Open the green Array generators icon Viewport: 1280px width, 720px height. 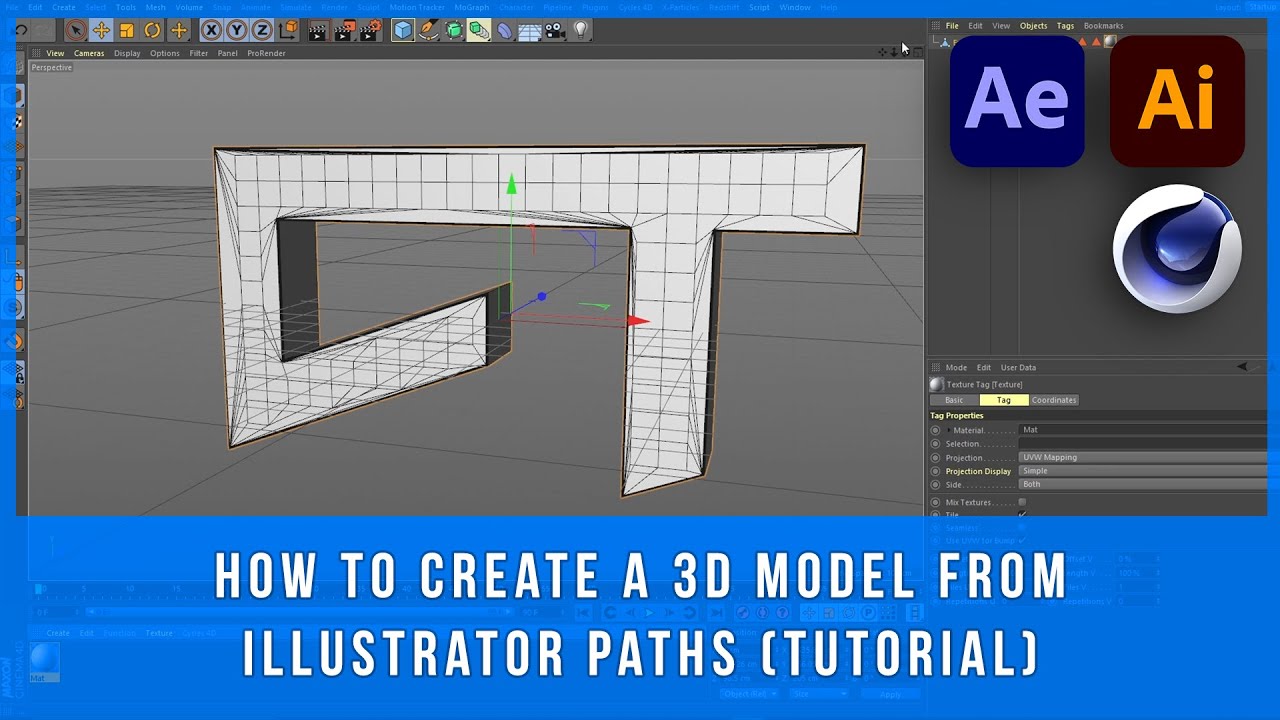pos(479,30)
